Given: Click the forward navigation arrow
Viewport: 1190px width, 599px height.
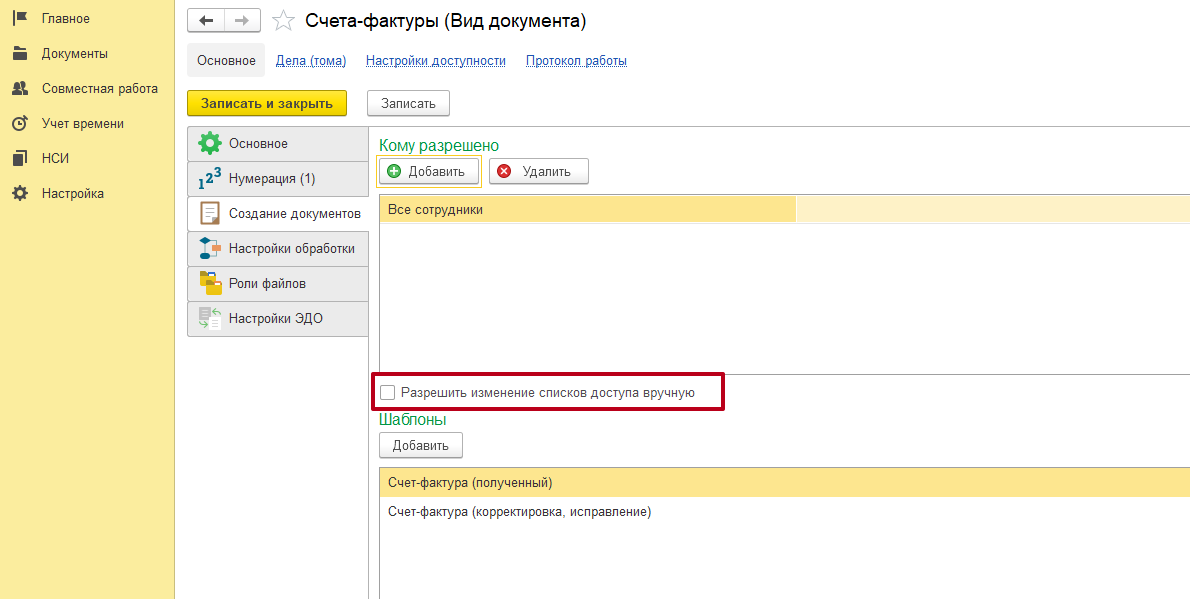Looking at the screenshot, I should point(241,21).
